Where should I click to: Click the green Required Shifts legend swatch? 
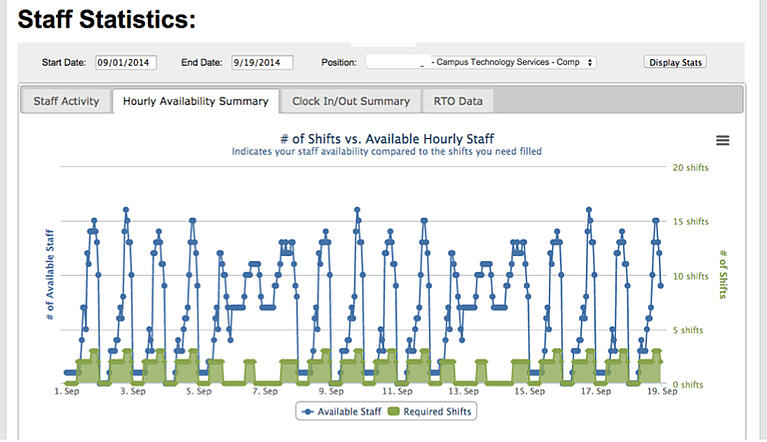(393, 411)
